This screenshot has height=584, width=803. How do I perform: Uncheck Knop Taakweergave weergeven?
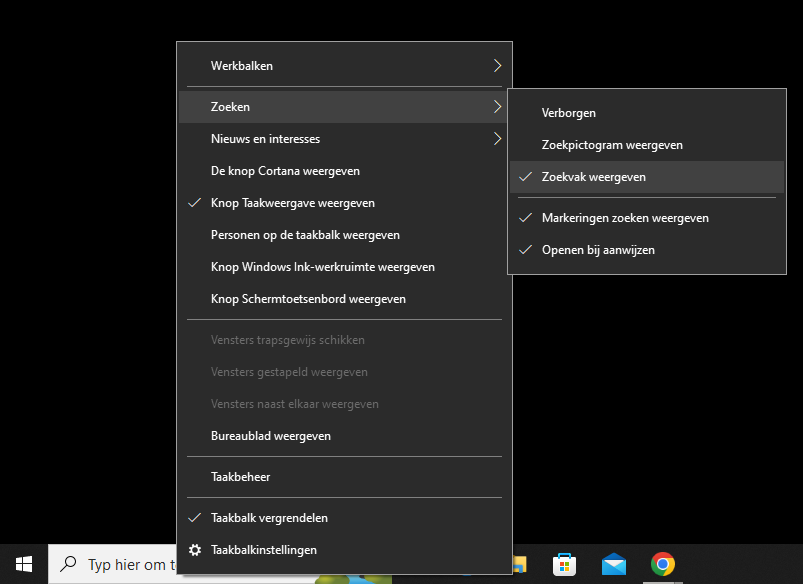click(x=344, y=203)
